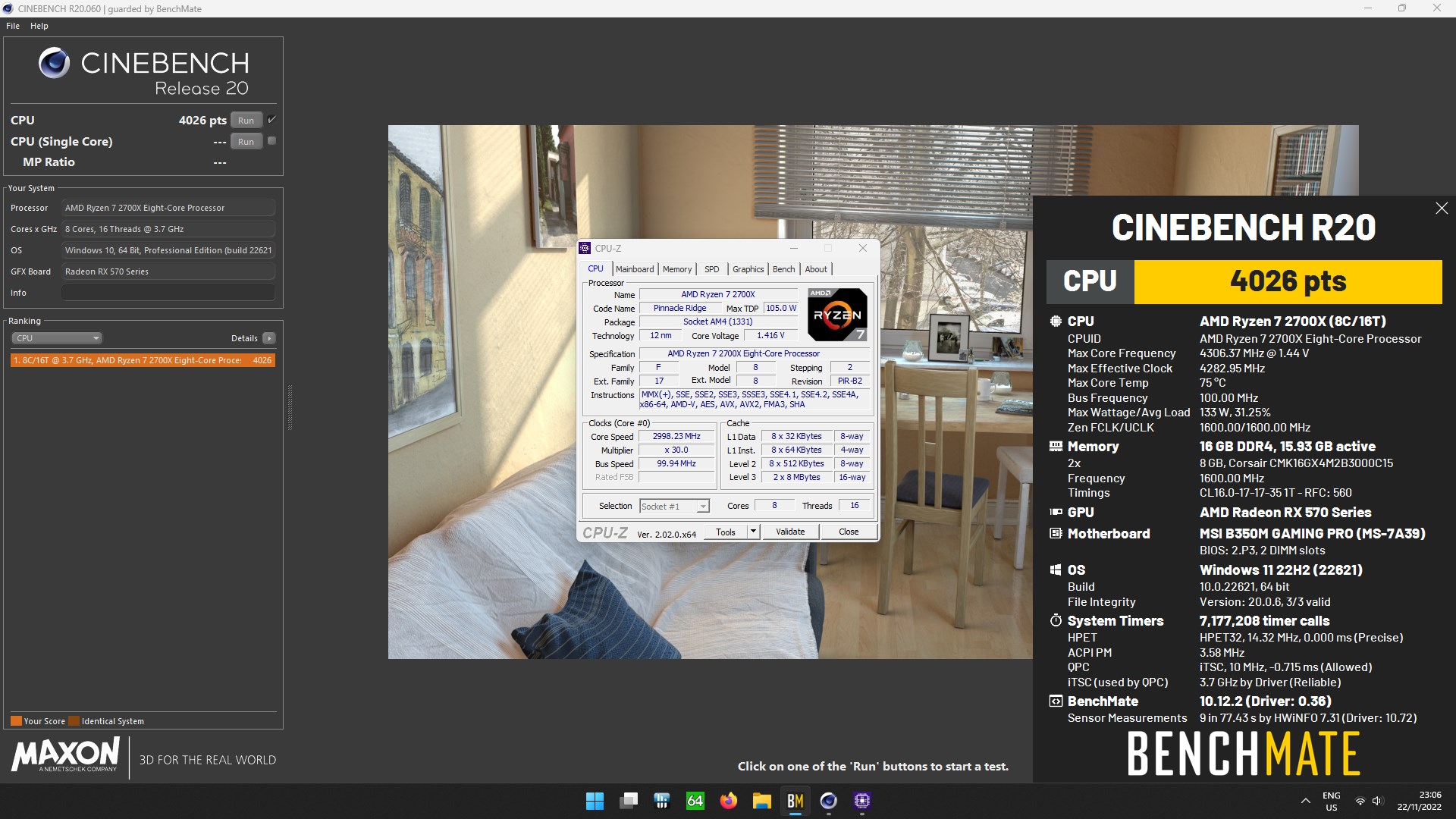Click the Your Score orange swatch
1456x819 pixels.
coord(16,721)
